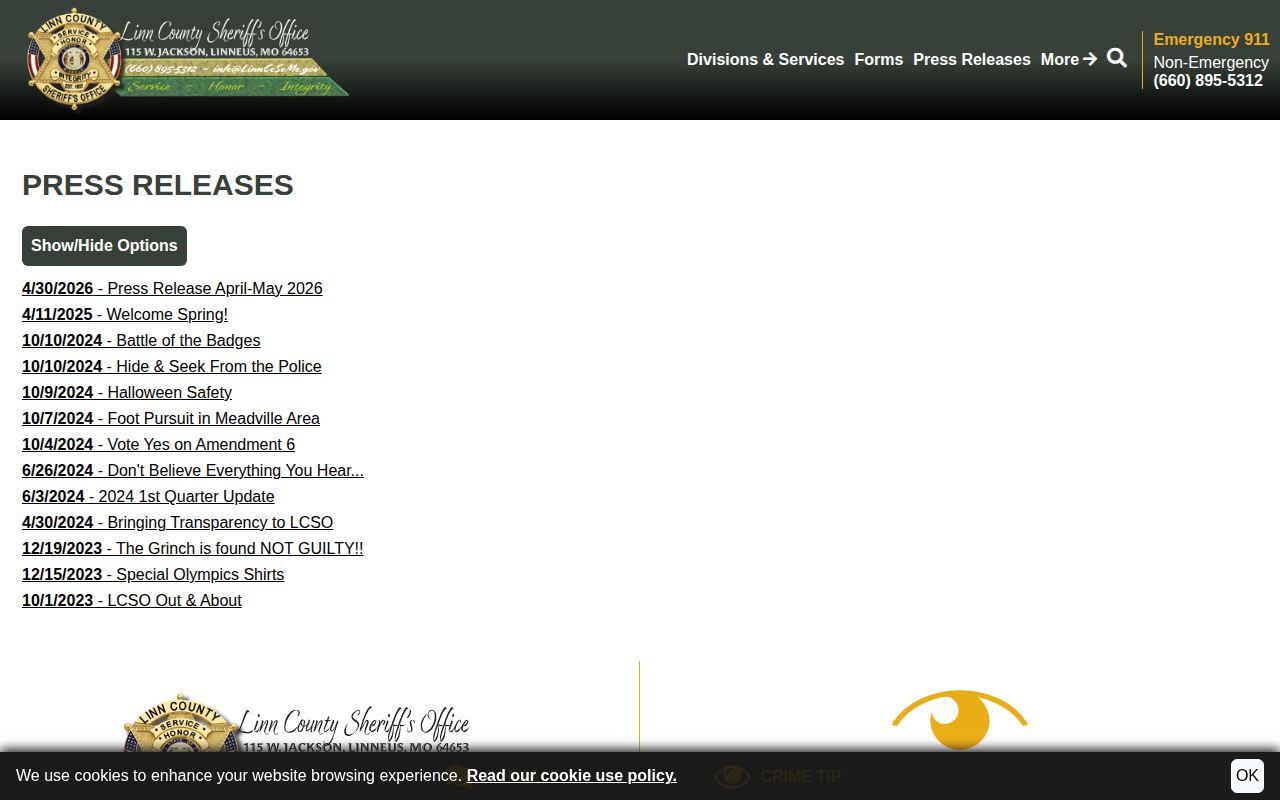Click the large yellow eye Crime Tip icon
The height and width of the screenshot is (800, 1280).
(959, 719)
